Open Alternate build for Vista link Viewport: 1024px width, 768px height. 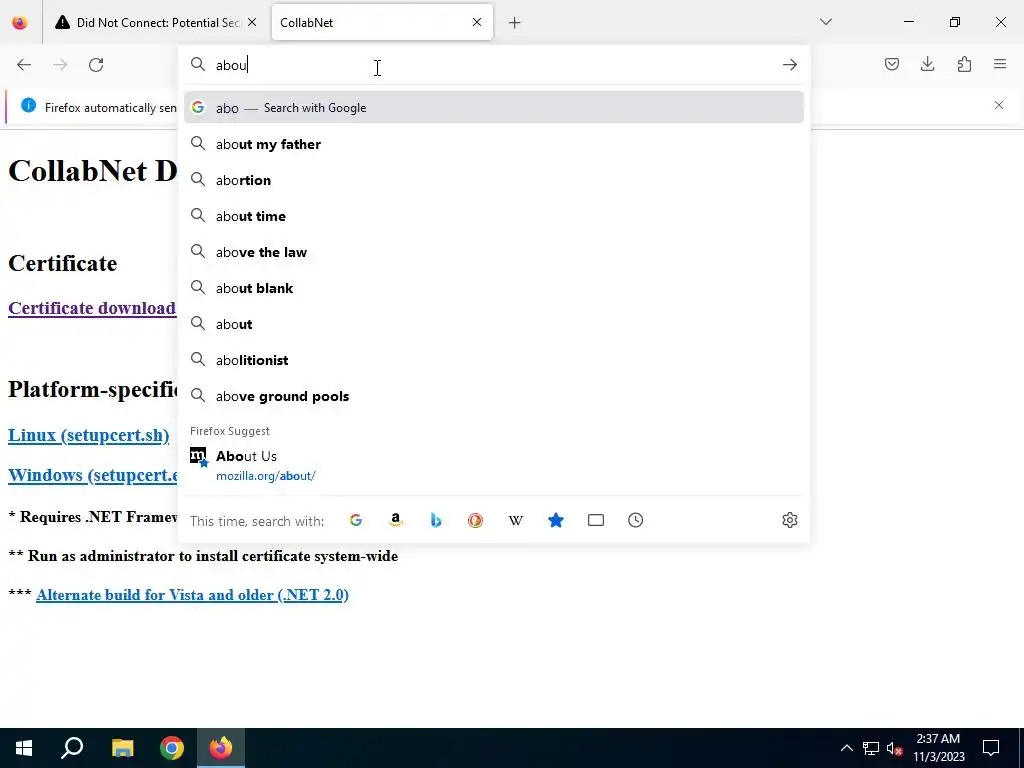coord(192,595)
